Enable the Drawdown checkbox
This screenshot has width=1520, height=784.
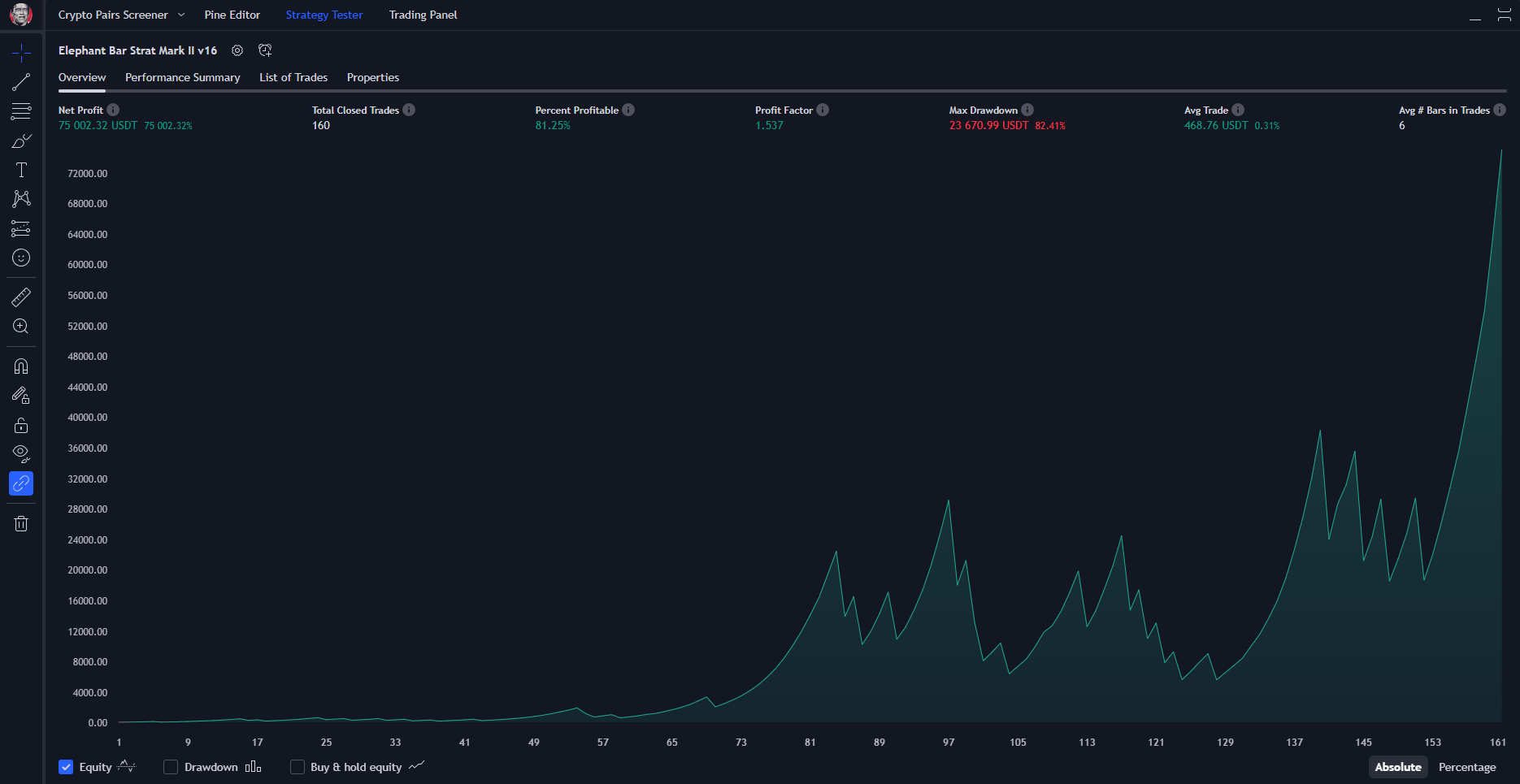click(x=171, y=767)
